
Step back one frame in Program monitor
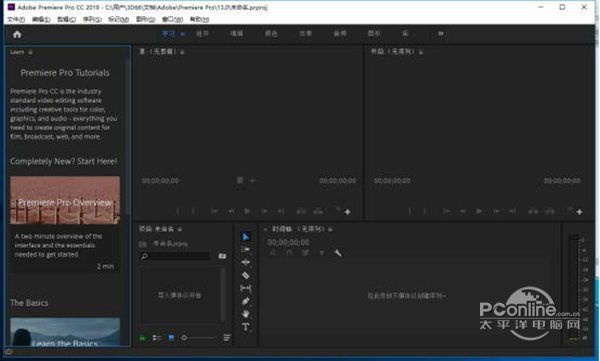463,211
